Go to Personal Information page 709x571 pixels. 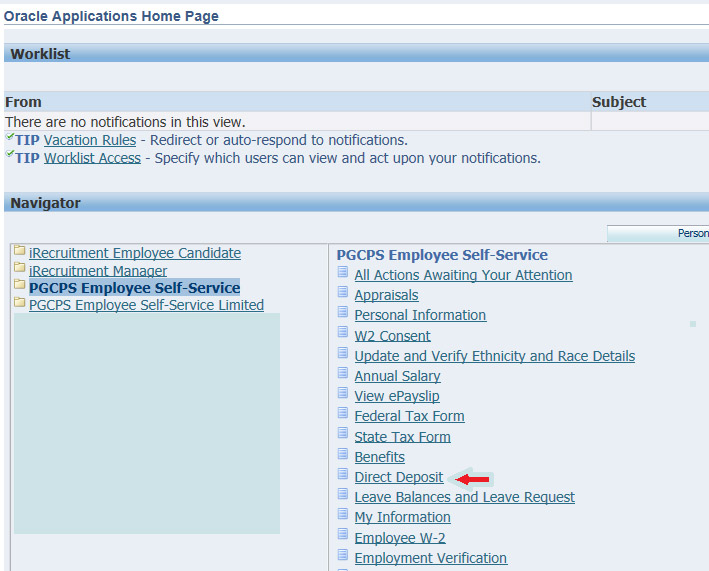pyautogui.click(x=420, y=315)
